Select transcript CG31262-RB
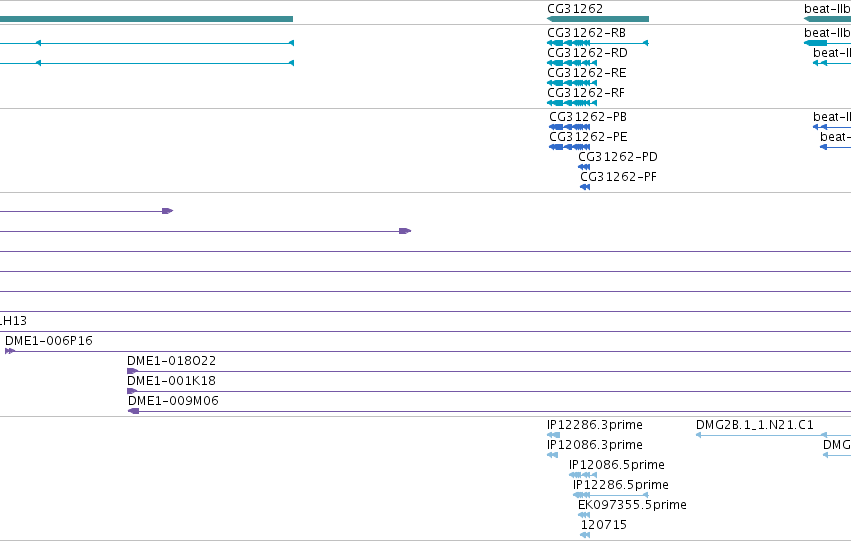Image resolution: width=851 pixels, height=541 pixels. tap(586, 33)
